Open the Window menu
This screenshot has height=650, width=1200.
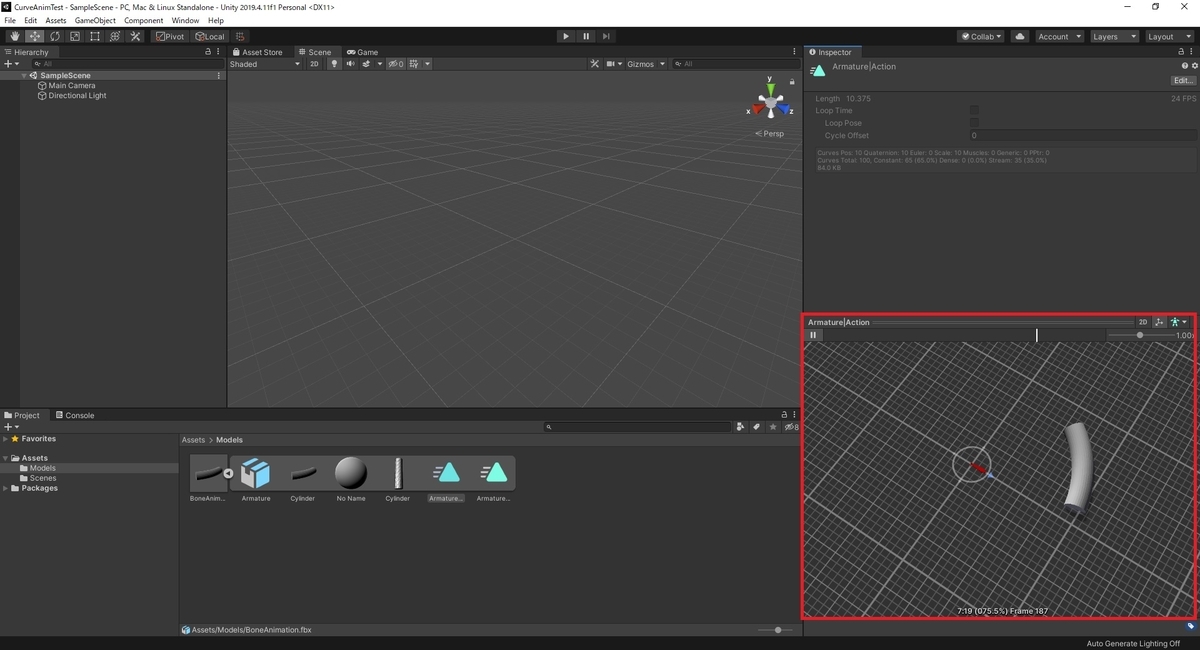(185, 20)
